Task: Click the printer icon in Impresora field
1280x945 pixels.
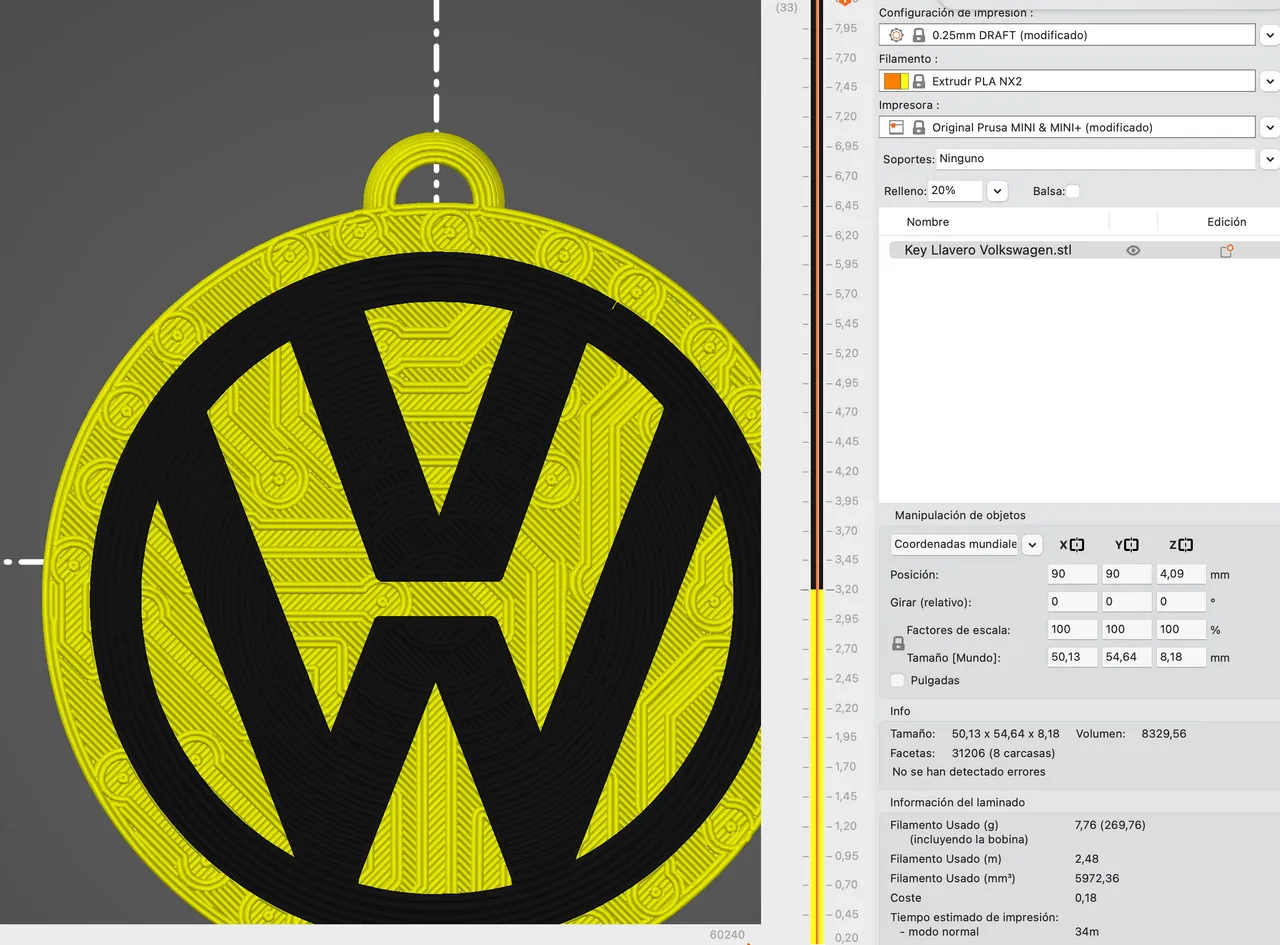Action: 896,127
